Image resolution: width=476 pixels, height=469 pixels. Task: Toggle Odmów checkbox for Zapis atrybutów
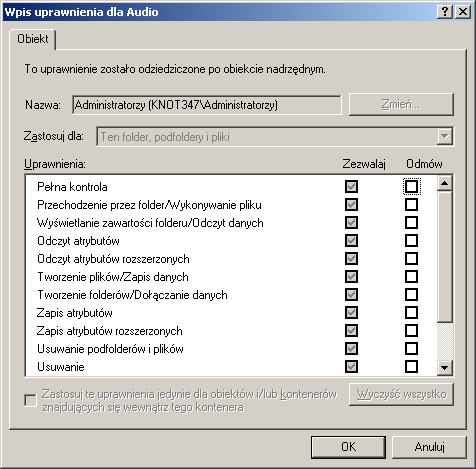point(411,312)
